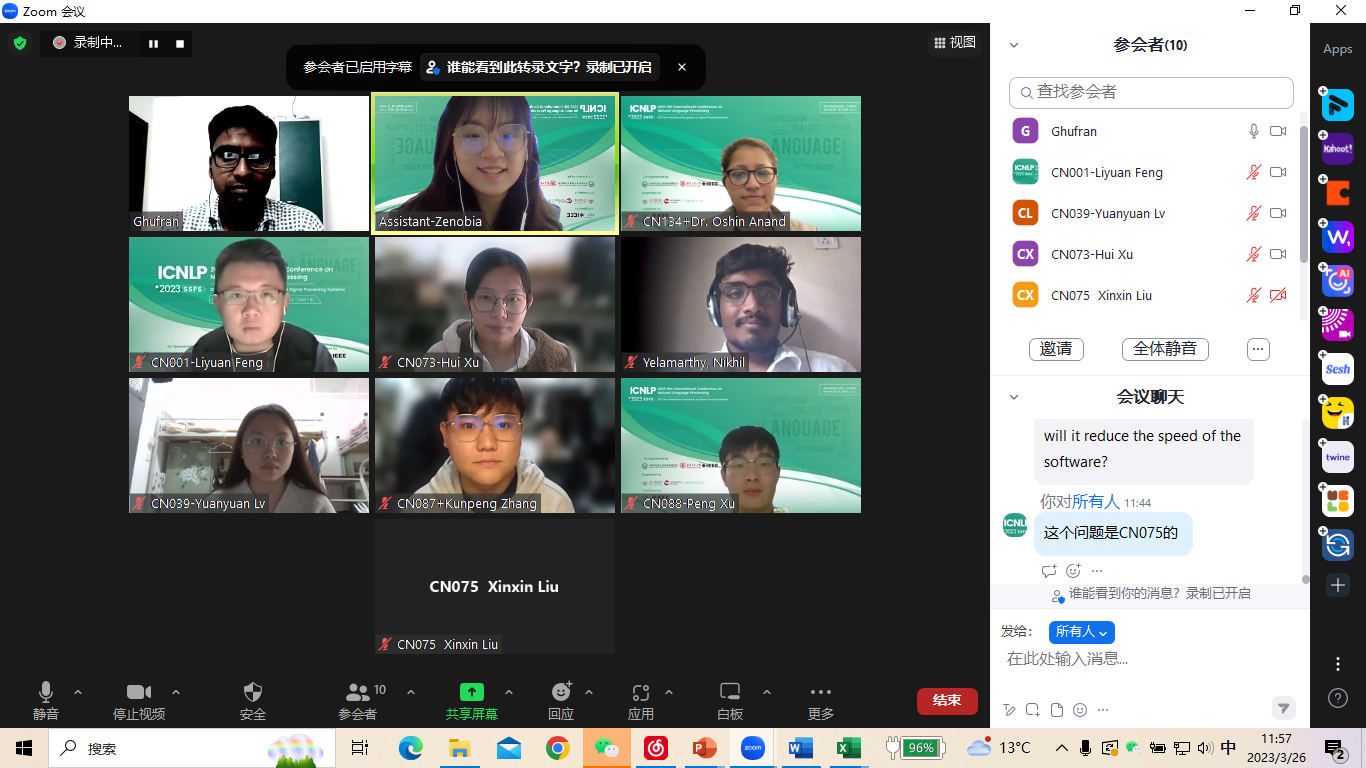Open the help question mark in Apps sidebar
1366x768 pixels.
coord(1338,698)
